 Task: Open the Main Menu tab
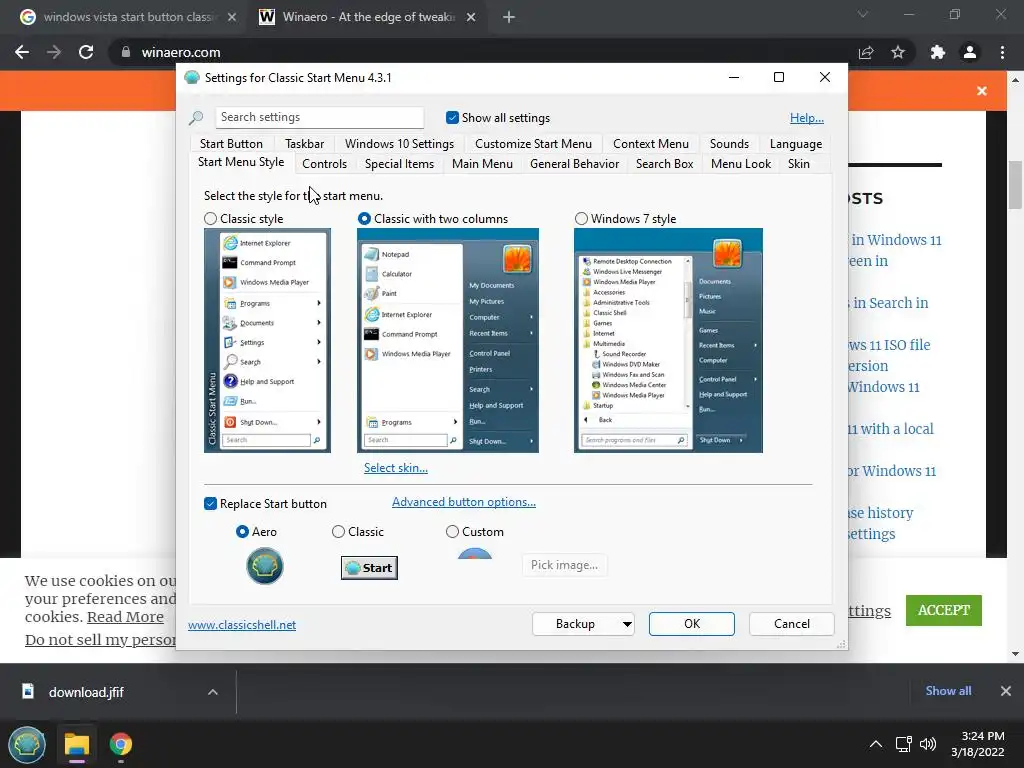(x=482, y=164)
